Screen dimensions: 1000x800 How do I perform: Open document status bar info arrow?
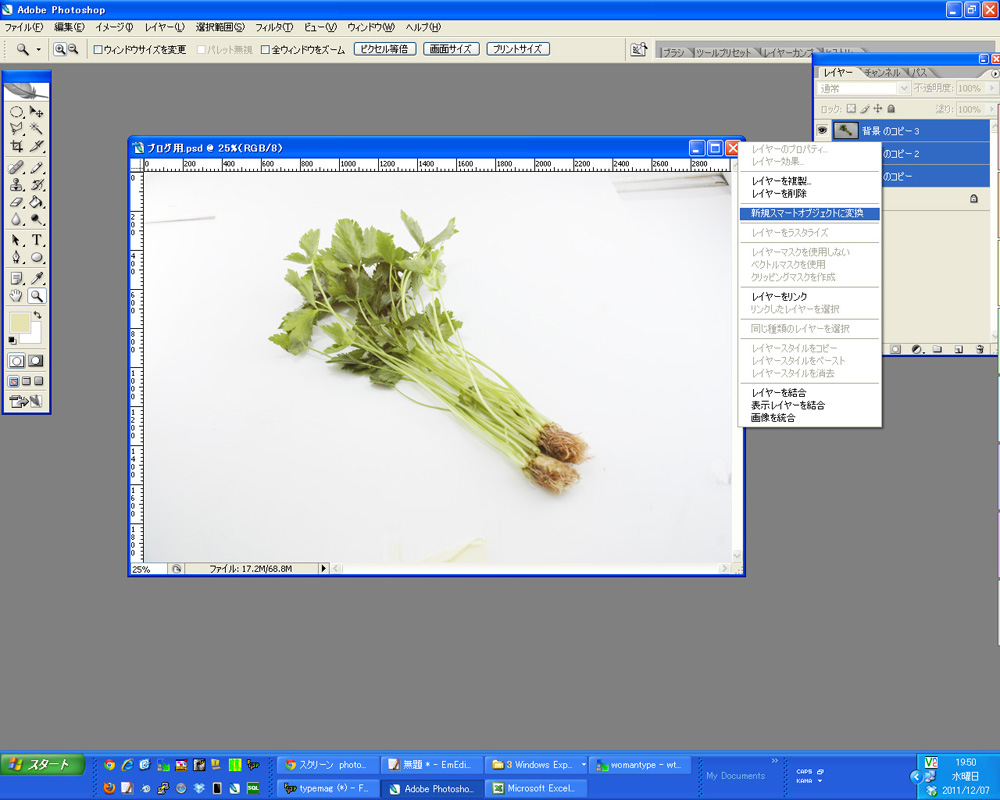(323, 568)
